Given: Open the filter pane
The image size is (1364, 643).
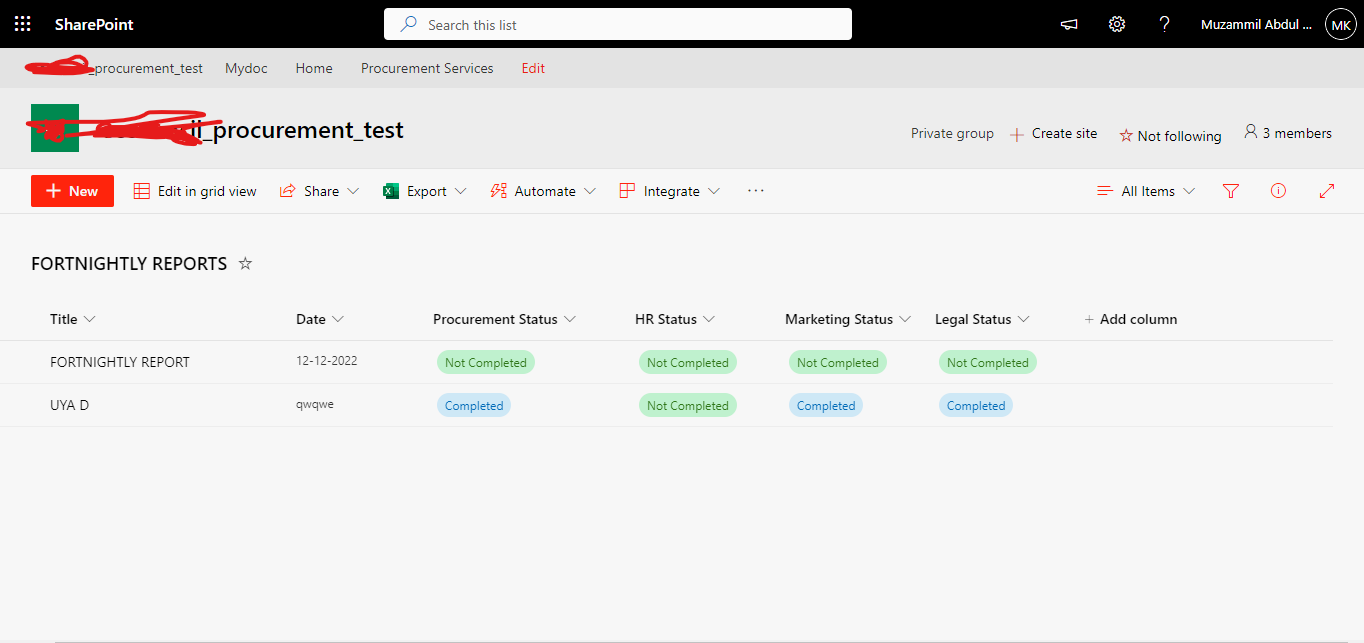Looking at the screenshot, I should 1230,190.
